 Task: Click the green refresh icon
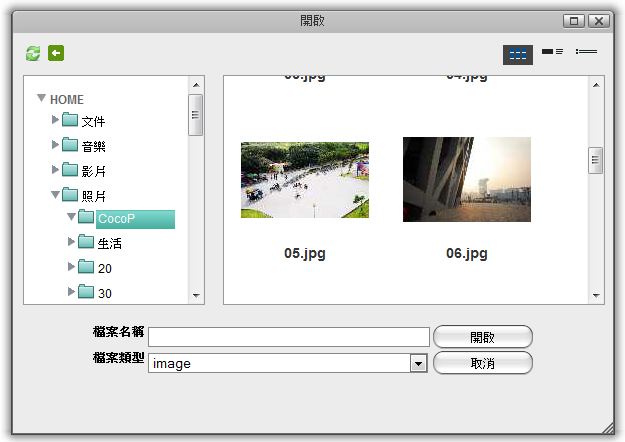[33, 53]
